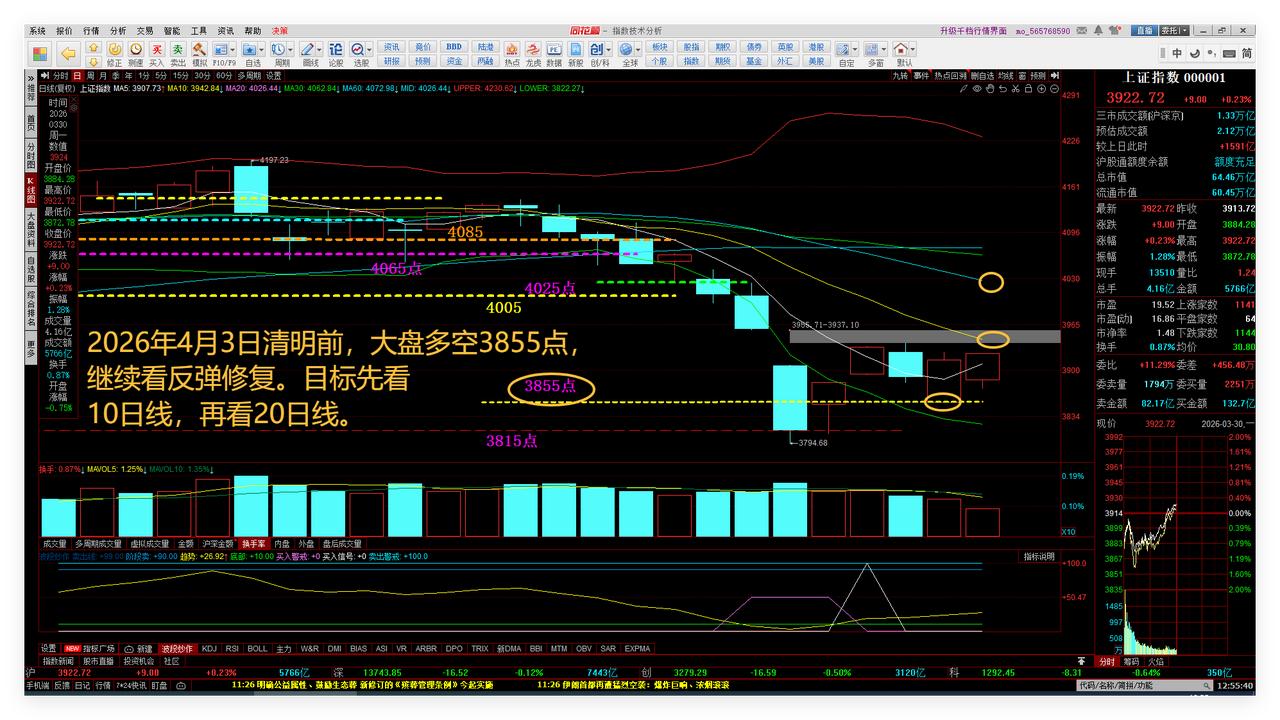Click the BBD toolbar button

point(453,47)
